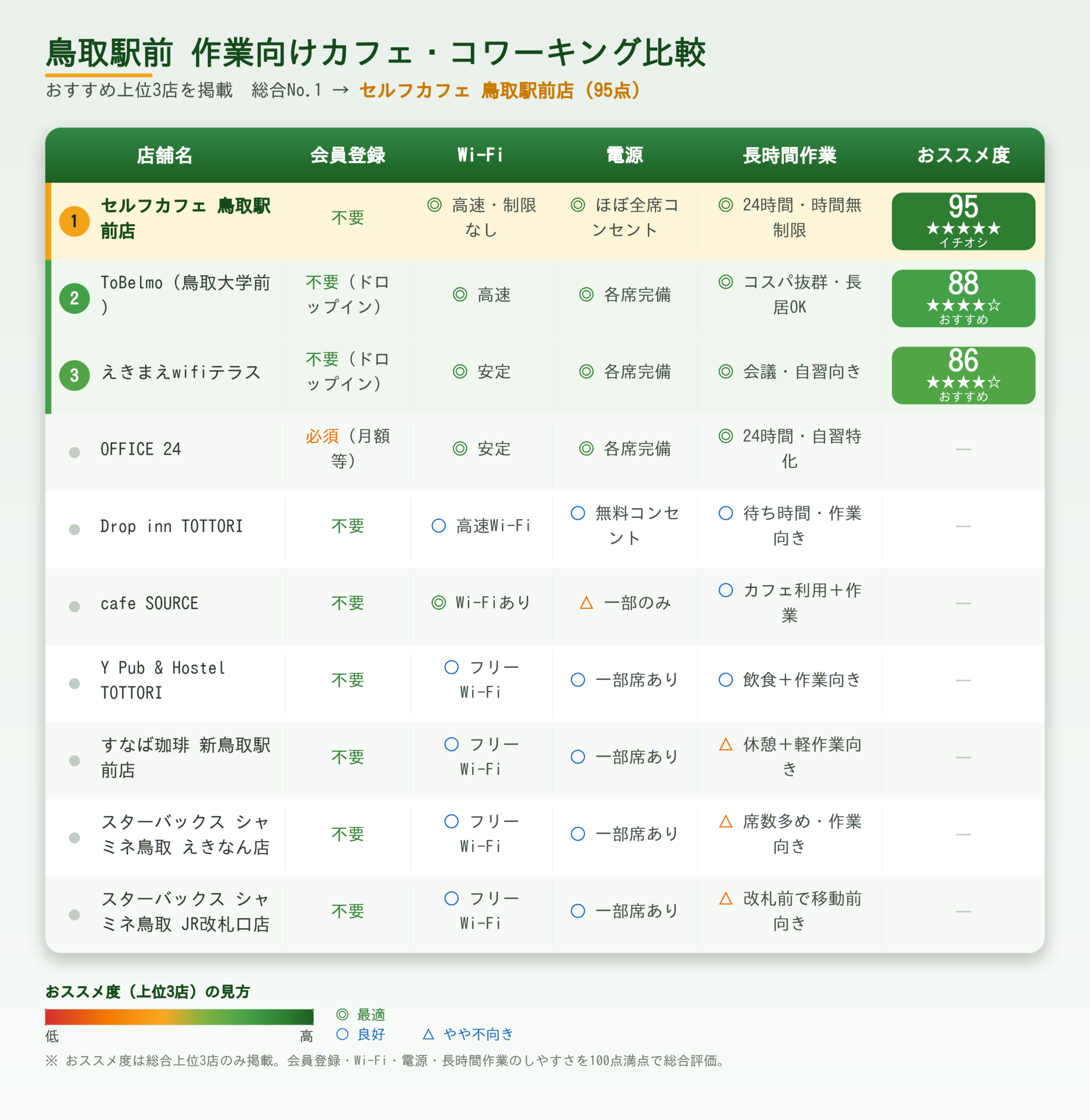
Task: Click 休憩＋軽作業向き cell
Action: (x=789, y=757)
